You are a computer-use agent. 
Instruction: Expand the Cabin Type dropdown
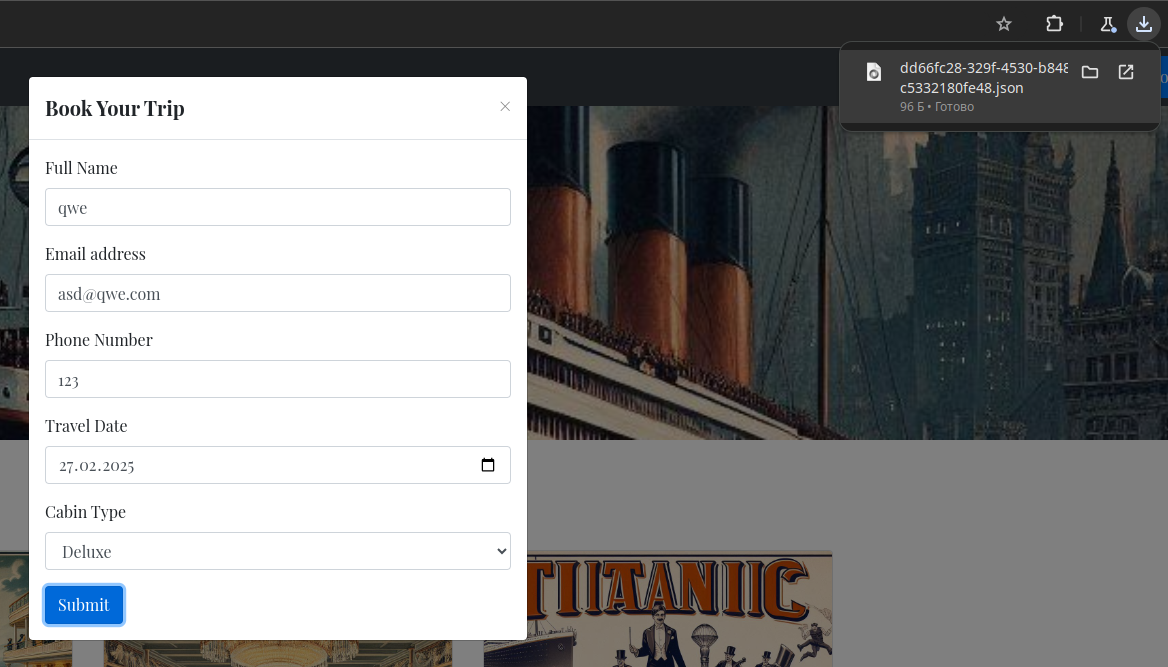coord(278,551)
